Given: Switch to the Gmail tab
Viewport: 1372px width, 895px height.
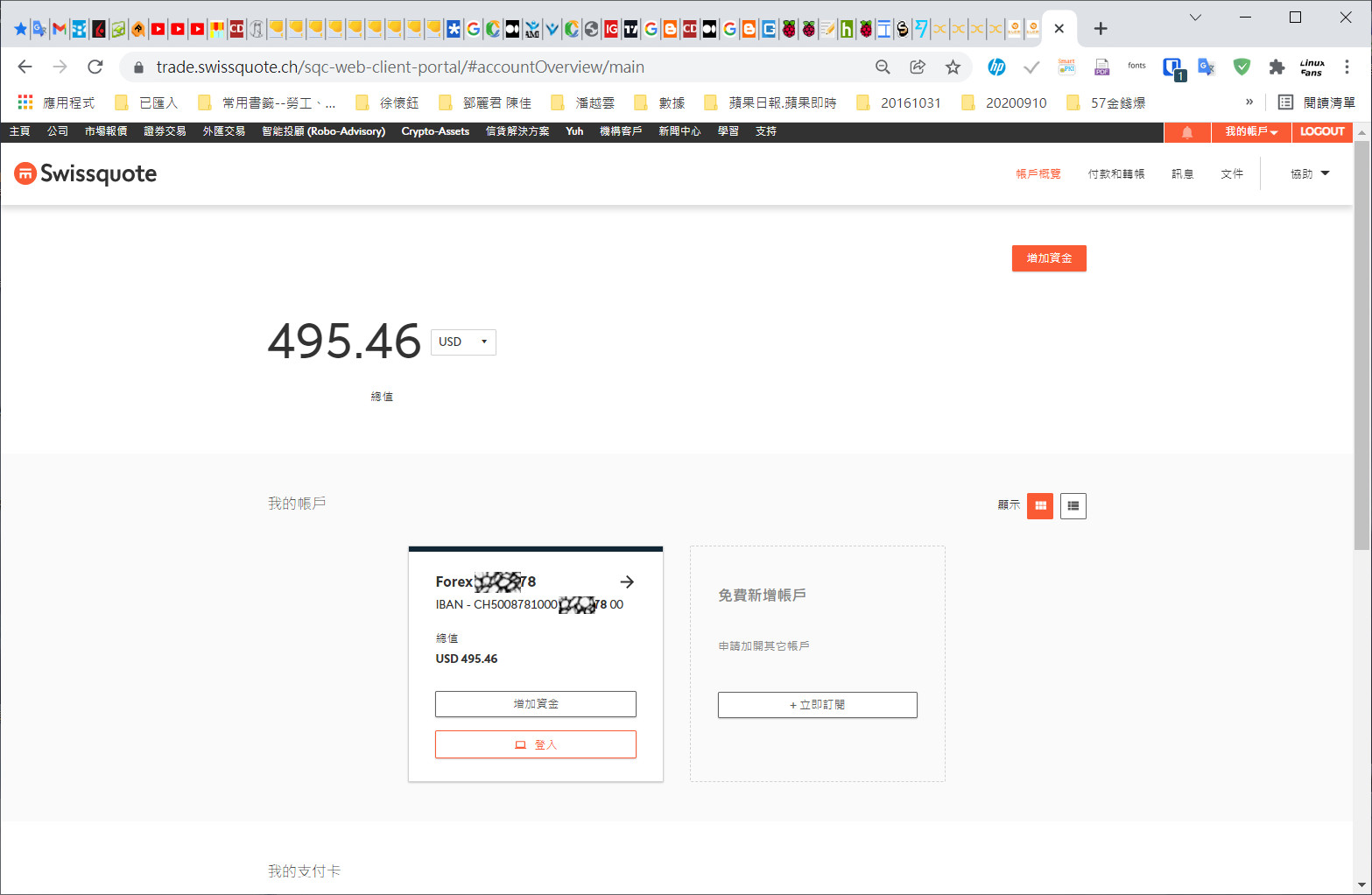Looking at the screenshot, I should [x=59, y=29].
